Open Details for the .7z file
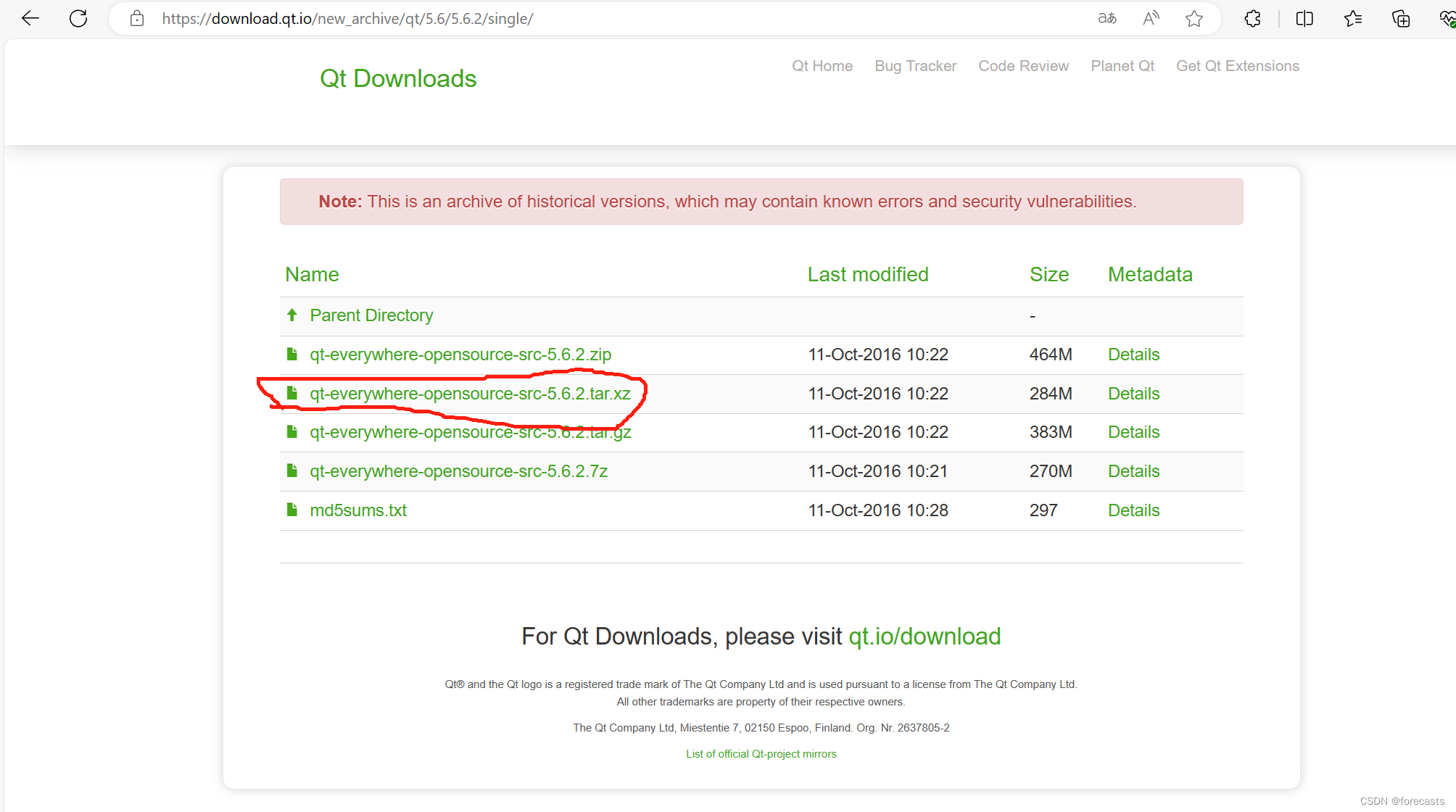The width and height of the screenshot is (1456, 812). pyautogui.click(x=1133, y=471)
